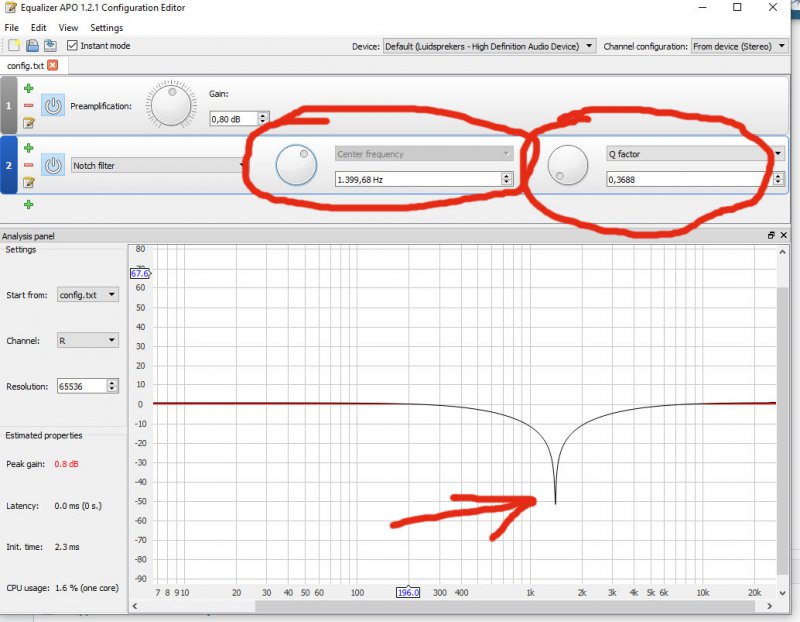This screenshot has height=622, width=800.
Task: Click the Q factor value field 0,3688
Action: coord(689,179)
